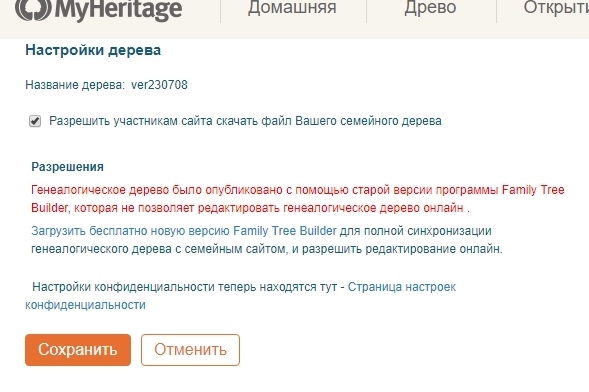Image resolution: width=589 pixels, height=392 pixels.
Task: Uncheck the allow tree file download checkbox
Action: coord(35,121)
